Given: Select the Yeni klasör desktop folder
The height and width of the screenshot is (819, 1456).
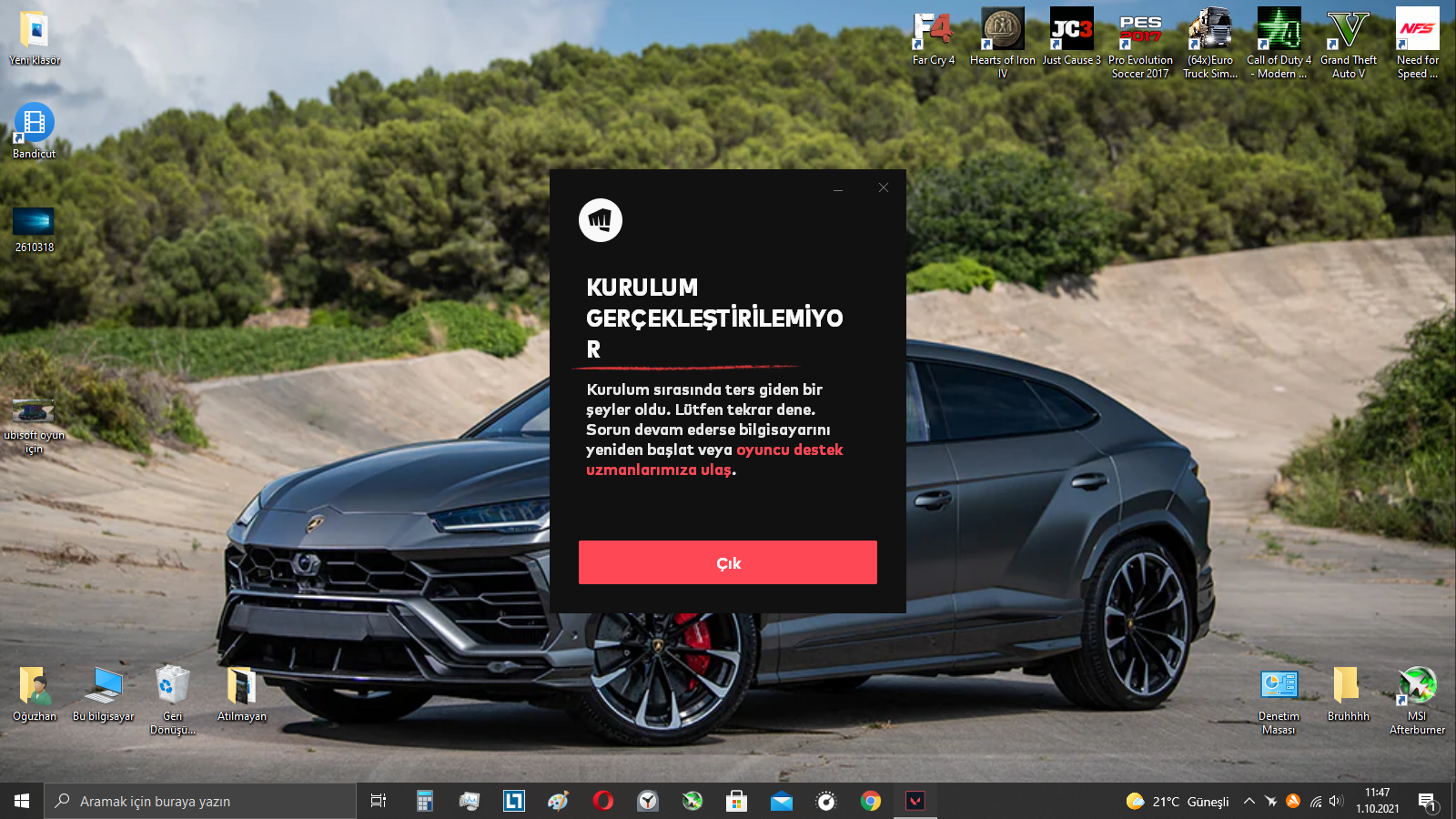Looking at the screenshot, I should click(35, 38).
